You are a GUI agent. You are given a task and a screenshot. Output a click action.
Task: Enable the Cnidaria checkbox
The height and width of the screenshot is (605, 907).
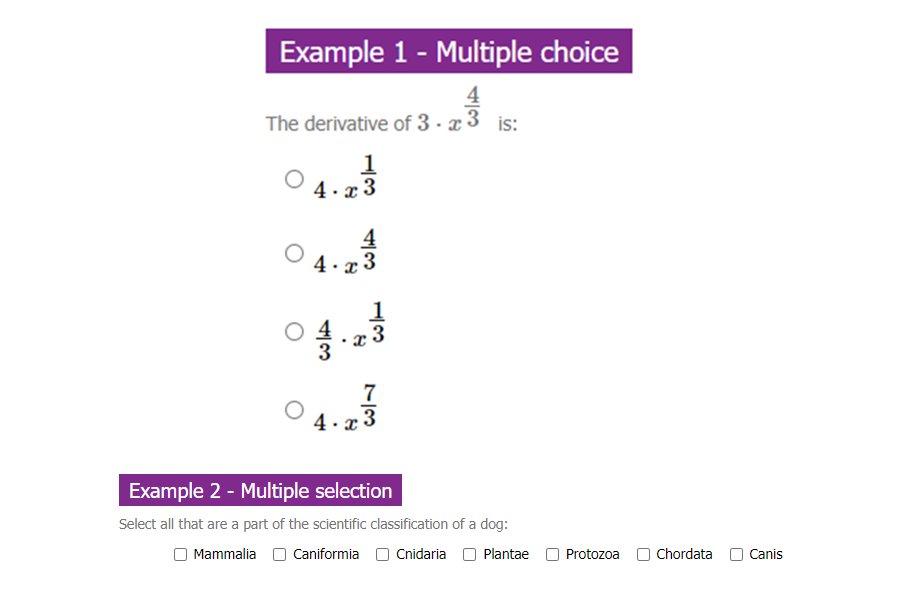(x=382, y=555)
